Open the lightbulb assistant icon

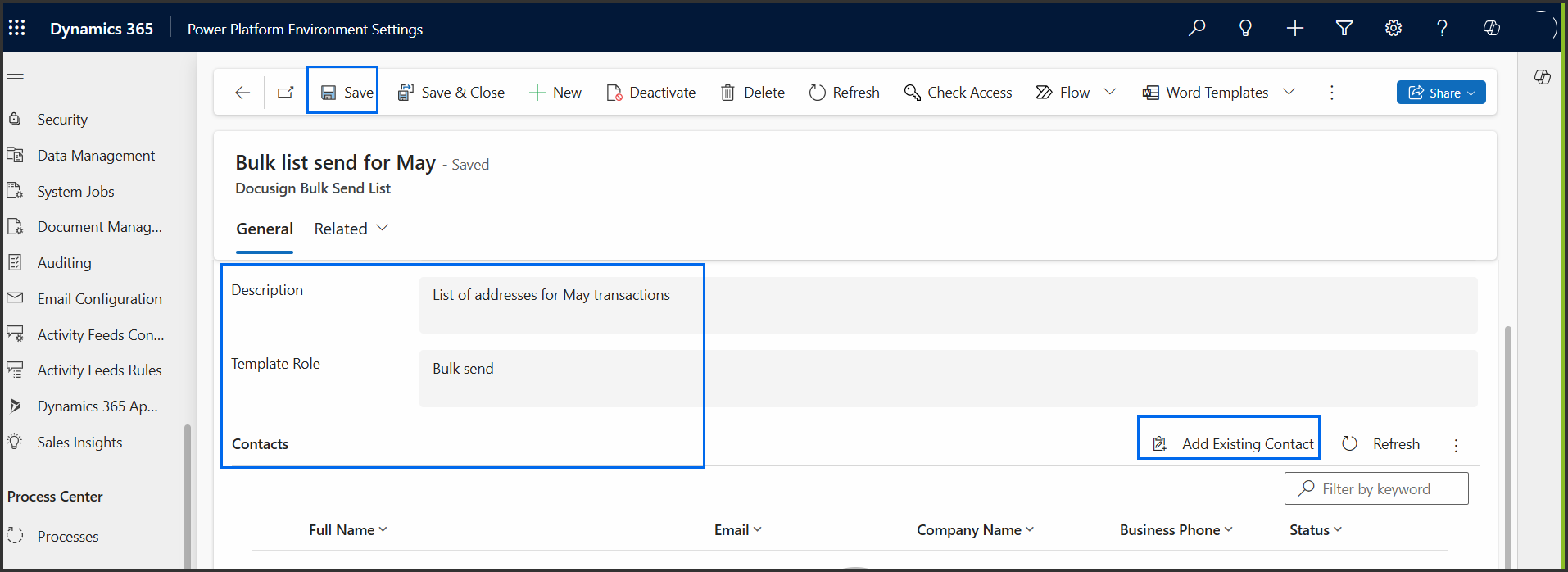pyautogui.click(x=1245, y=28)
